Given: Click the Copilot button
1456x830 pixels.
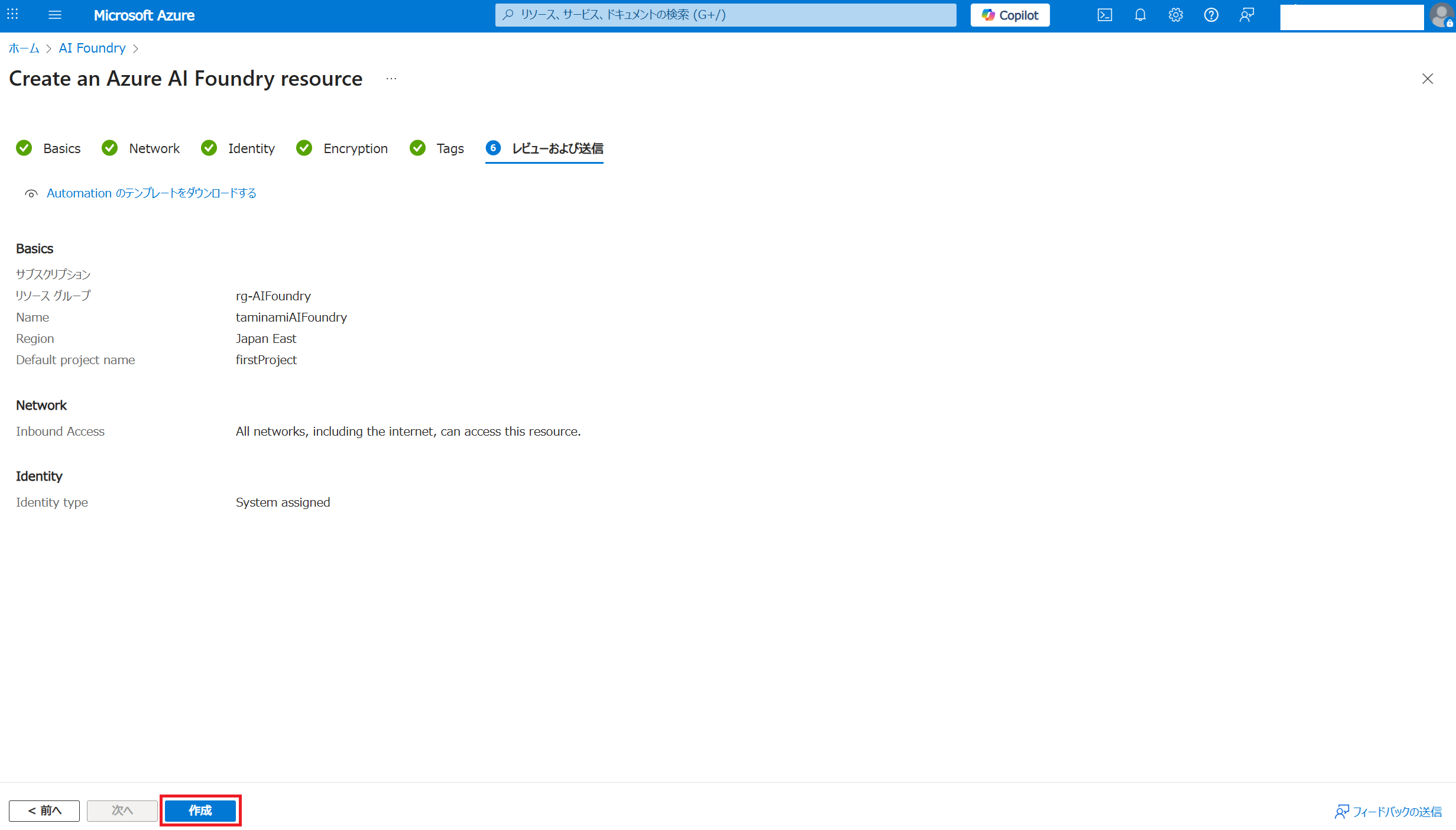Looking at the screenshot, I should (x=1010, y=15).
